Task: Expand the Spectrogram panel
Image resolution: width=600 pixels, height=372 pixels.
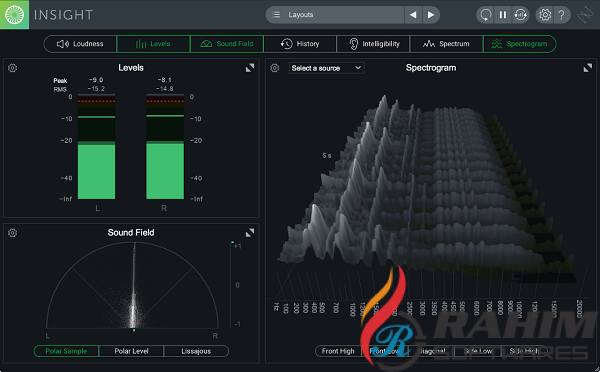Action: 588,68
